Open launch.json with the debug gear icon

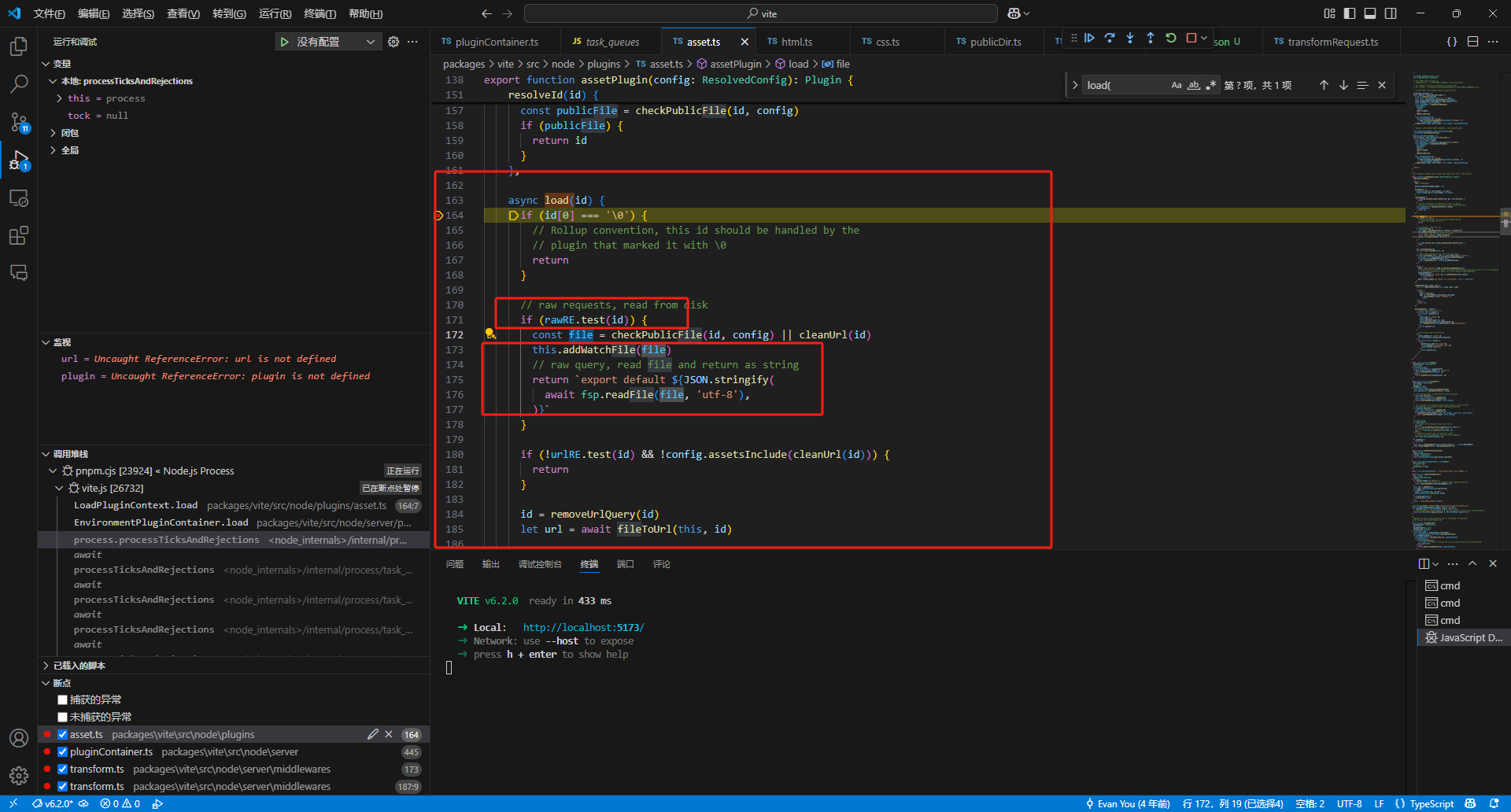coord(393,42)
